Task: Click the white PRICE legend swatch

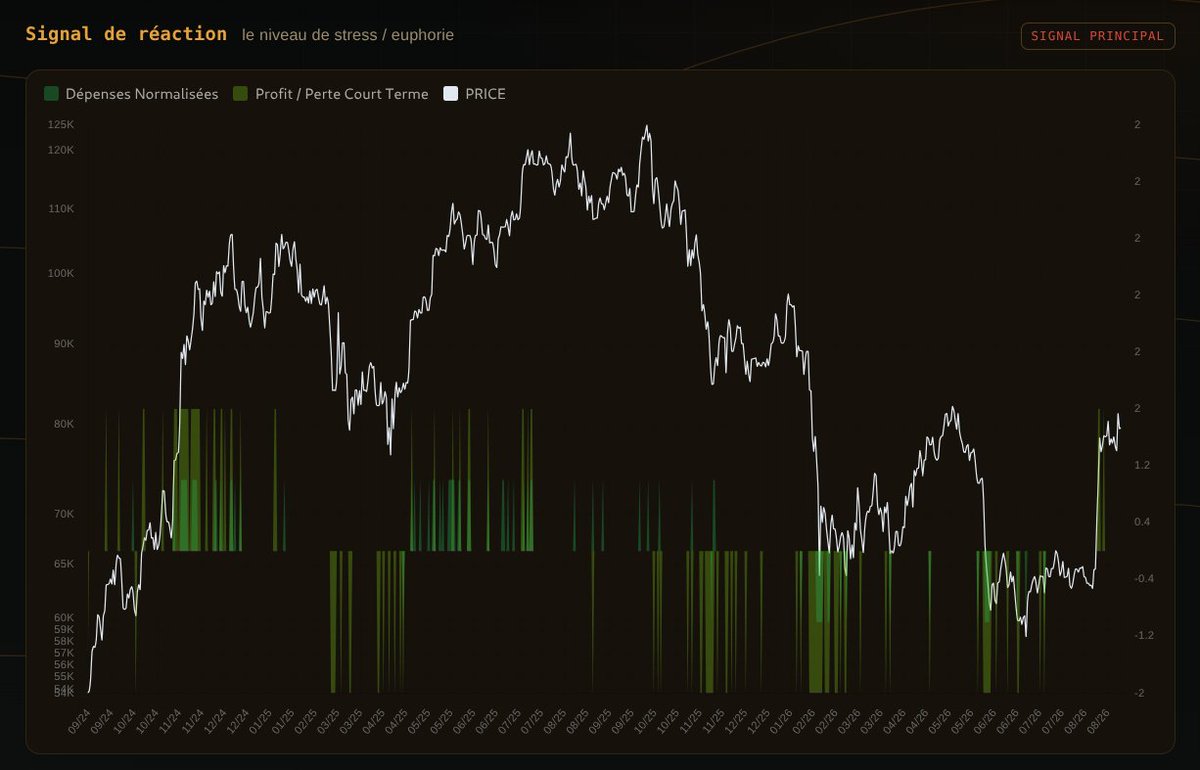Action: pyautogui.click(x=451, y=94)
